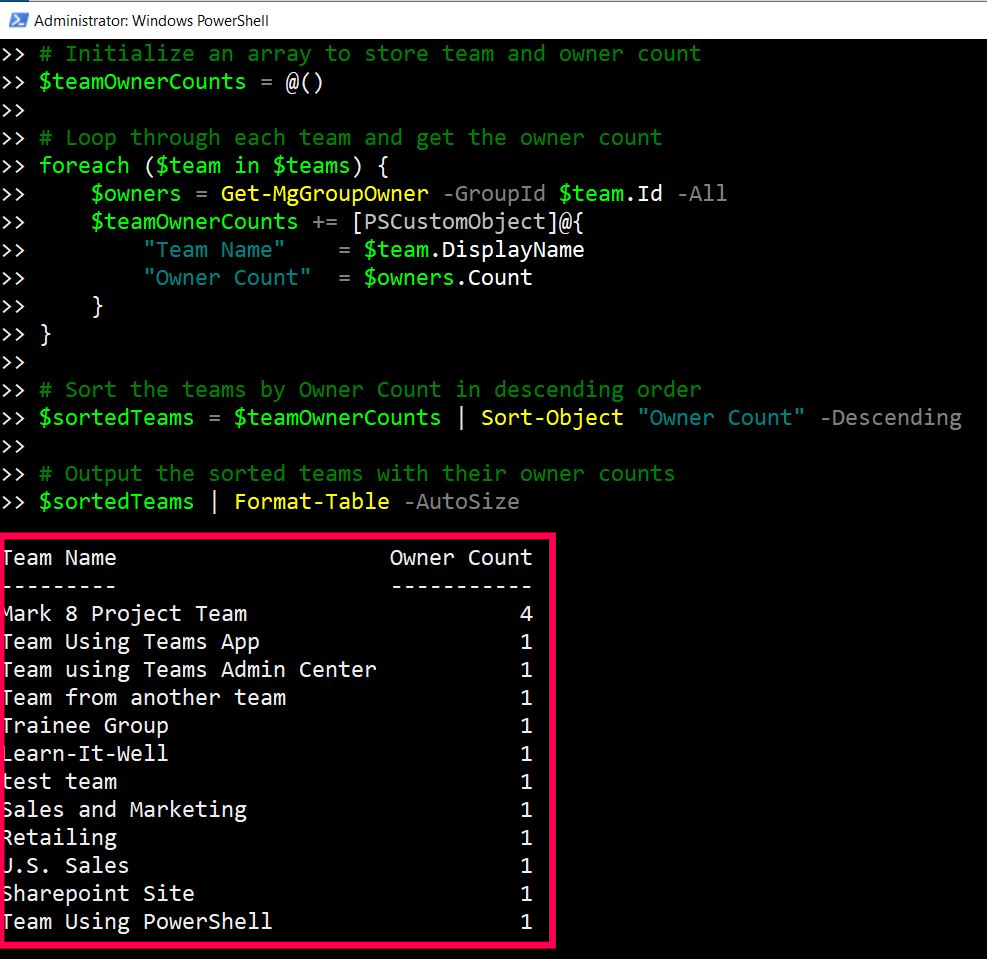Click the Sales and Marketing row
Image resolution: width=987 pixels, height=959 pixels.
point(125,810)
